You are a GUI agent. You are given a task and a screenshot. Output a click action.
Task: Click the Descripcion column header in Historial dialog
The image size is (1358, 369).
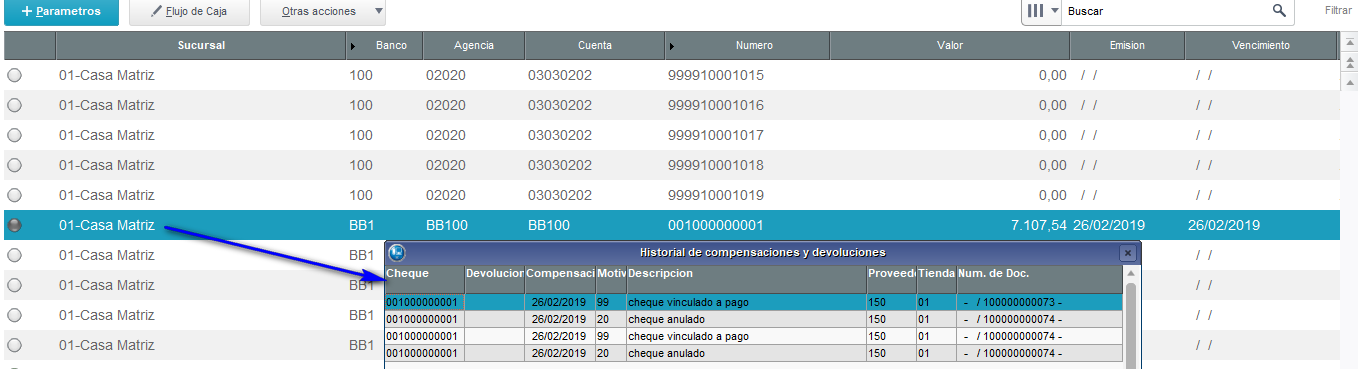(x=746, y=279)
